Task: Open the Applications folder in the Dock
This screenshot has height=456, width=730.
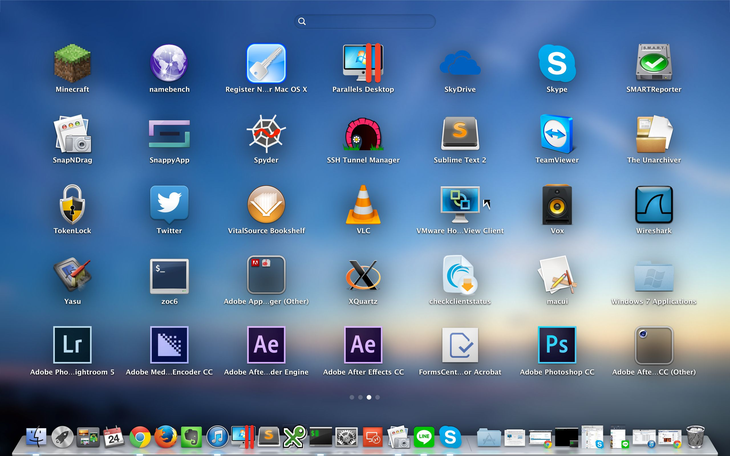Action: point(489,438)
